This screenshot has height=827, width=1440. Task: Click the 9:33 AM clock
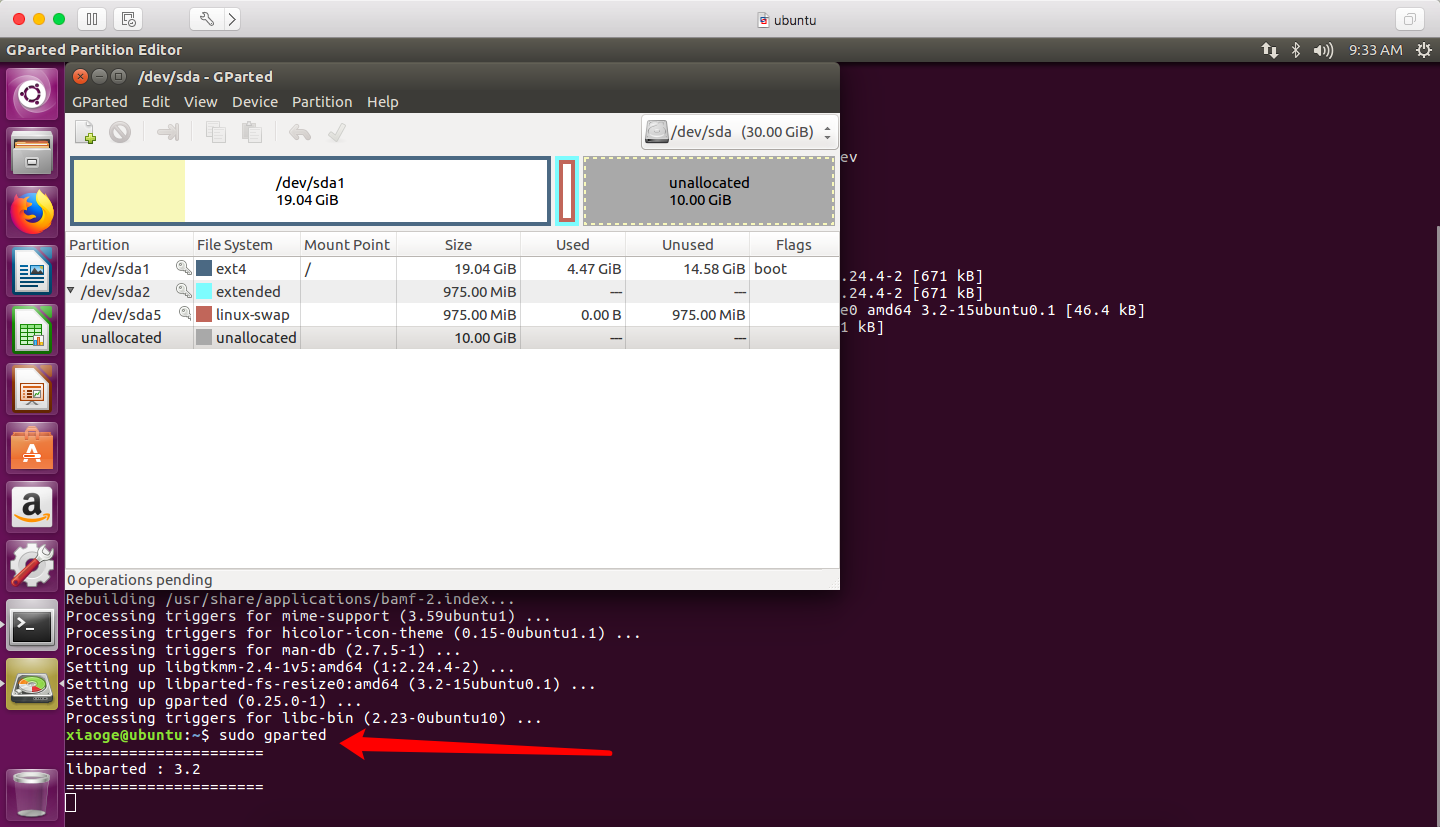click(1375, 50)
